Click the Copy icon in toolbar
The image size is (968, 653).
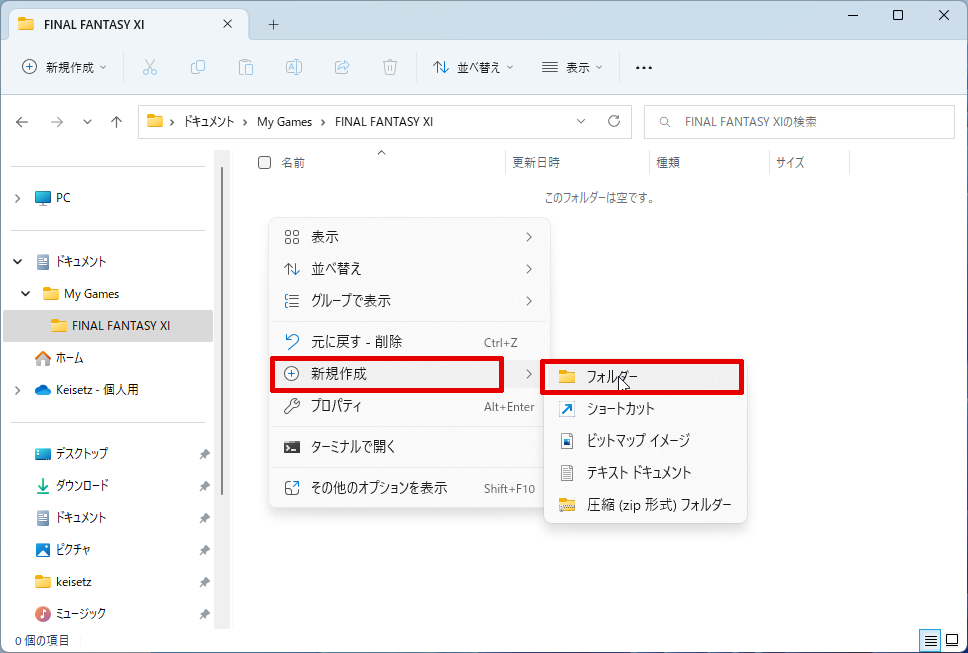click(x=198, y=67)
